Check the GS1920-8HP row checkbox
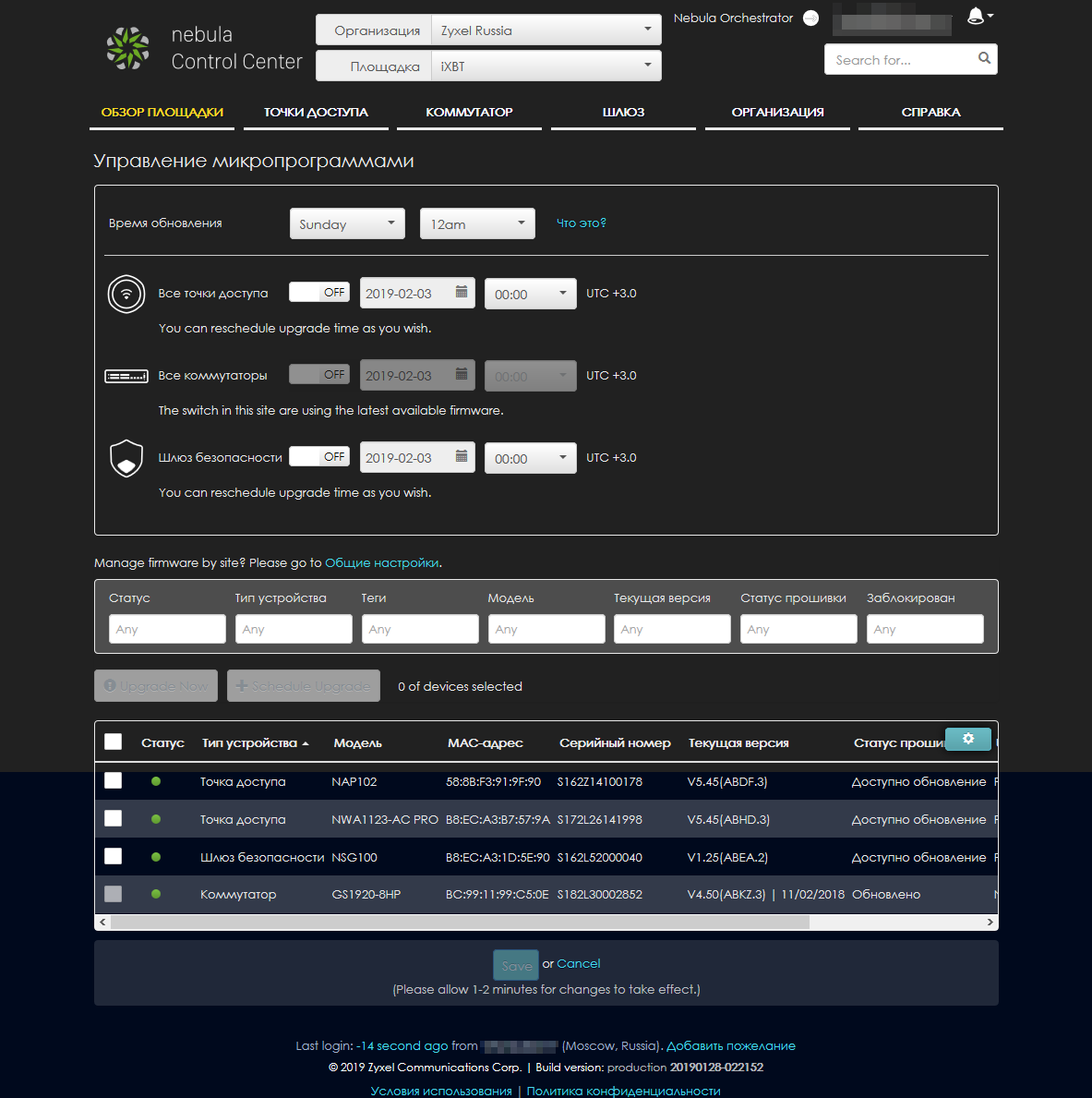This screenshot has height=1098, width=1092. (x=113, y=894)
